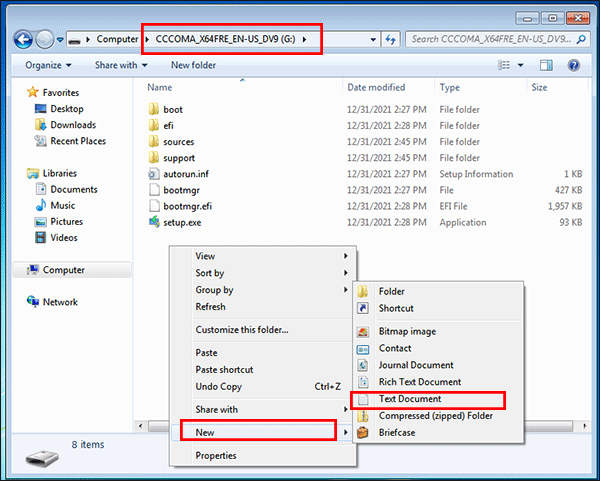Image resolution: width=600 pixels, height=481 pixels.
Task: Choose Refresh from the context menu
Action: (x=263, y=307)
